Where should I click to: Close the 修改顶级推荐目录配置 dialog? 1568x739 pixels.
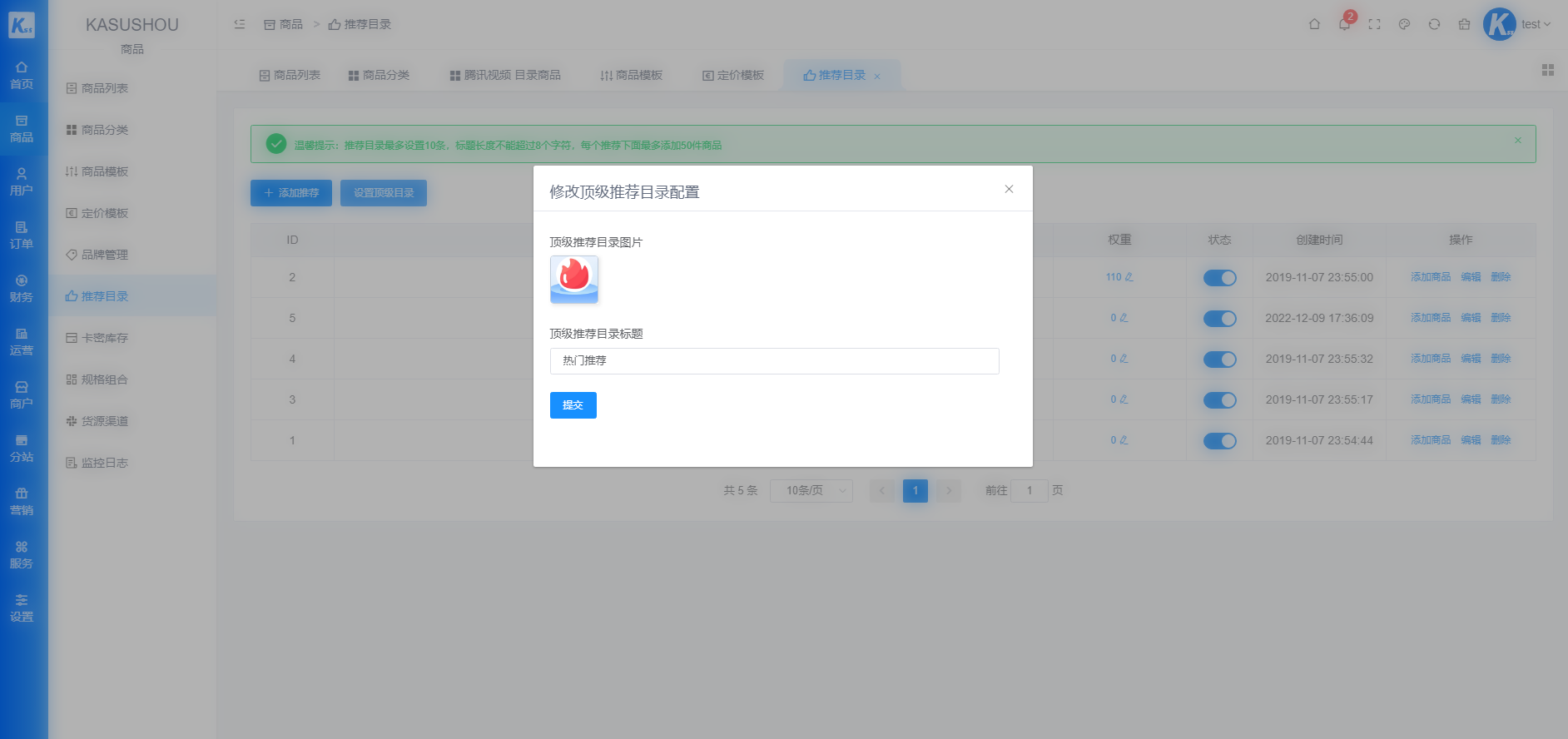[x=1009, y=189]
